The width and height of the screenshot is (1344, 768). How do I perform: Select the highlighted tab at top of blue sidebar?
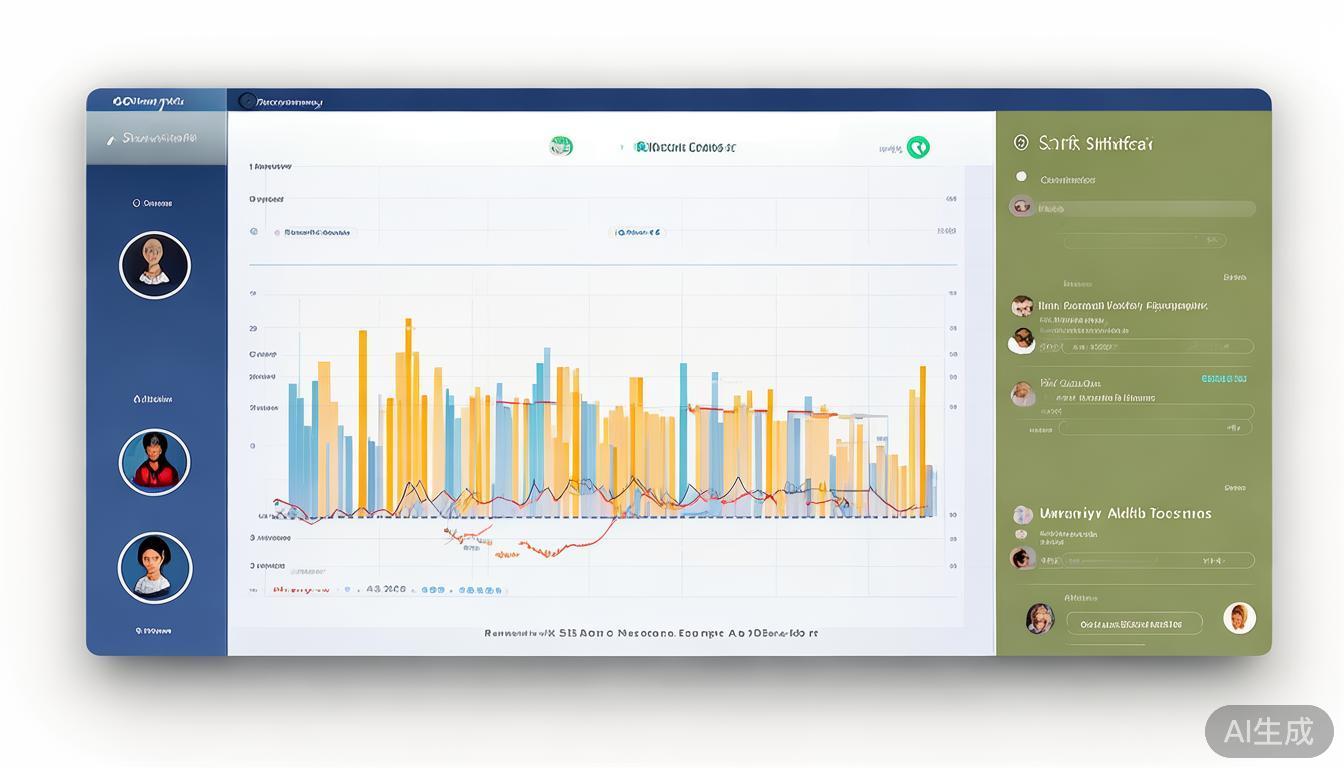coord(156,139)
